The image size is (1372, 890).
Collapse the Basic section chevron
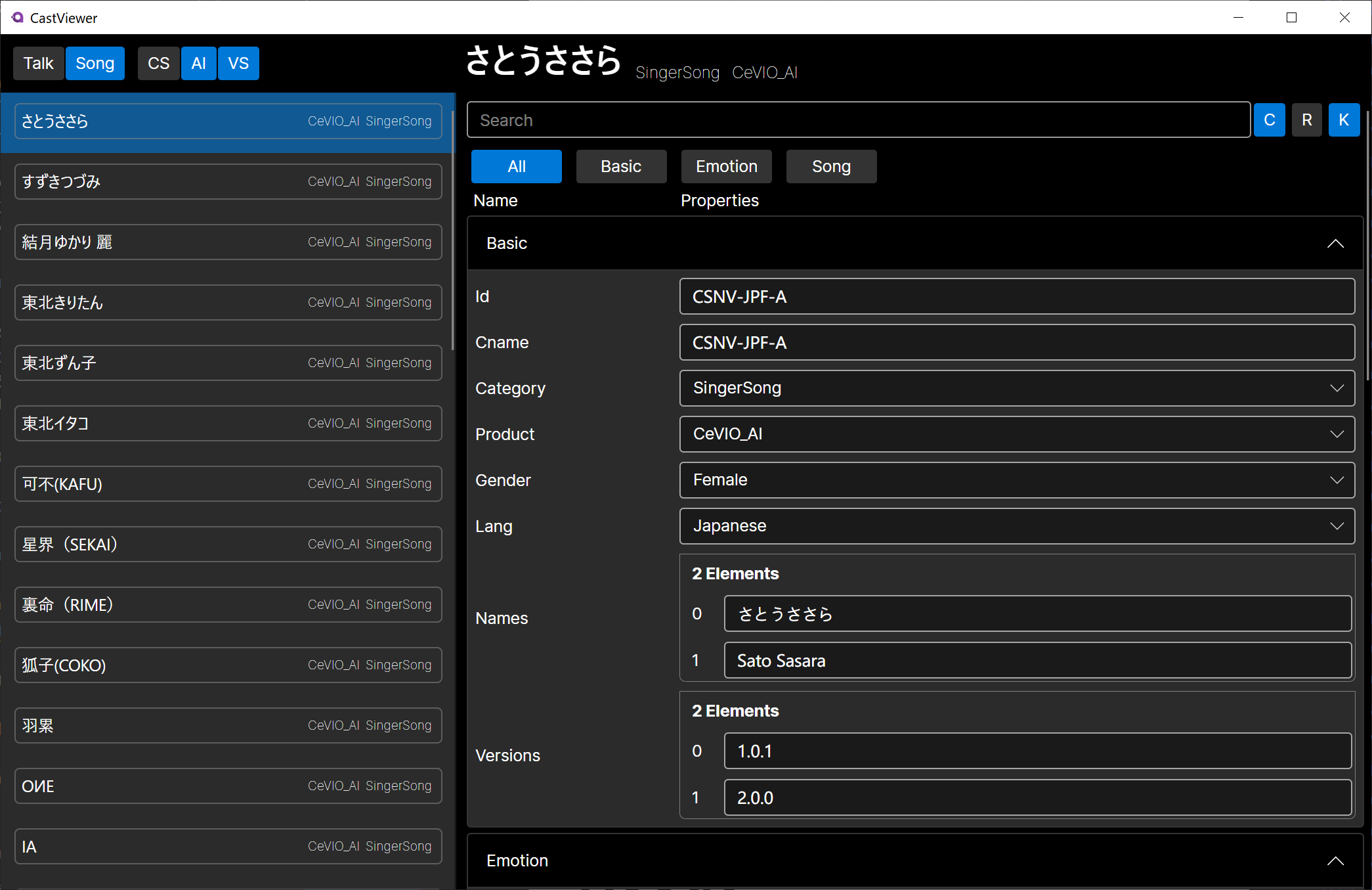pos(1335,244)
